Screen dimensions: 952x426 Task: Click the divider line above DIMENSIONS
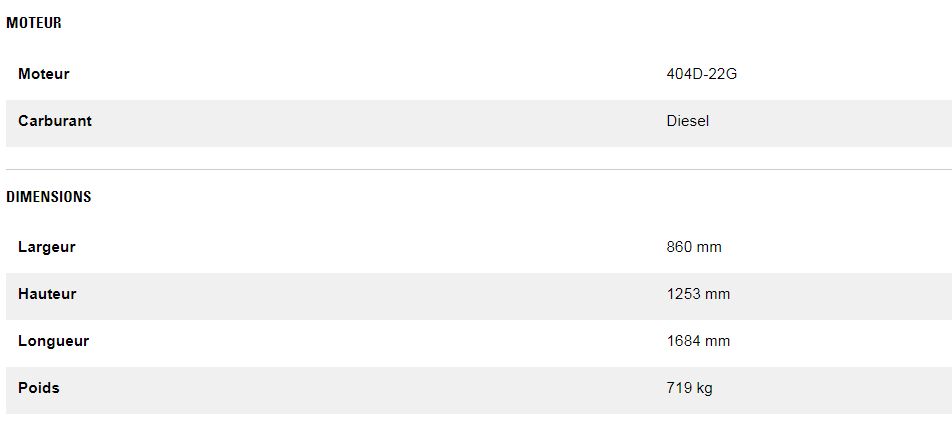pos(476,170)
